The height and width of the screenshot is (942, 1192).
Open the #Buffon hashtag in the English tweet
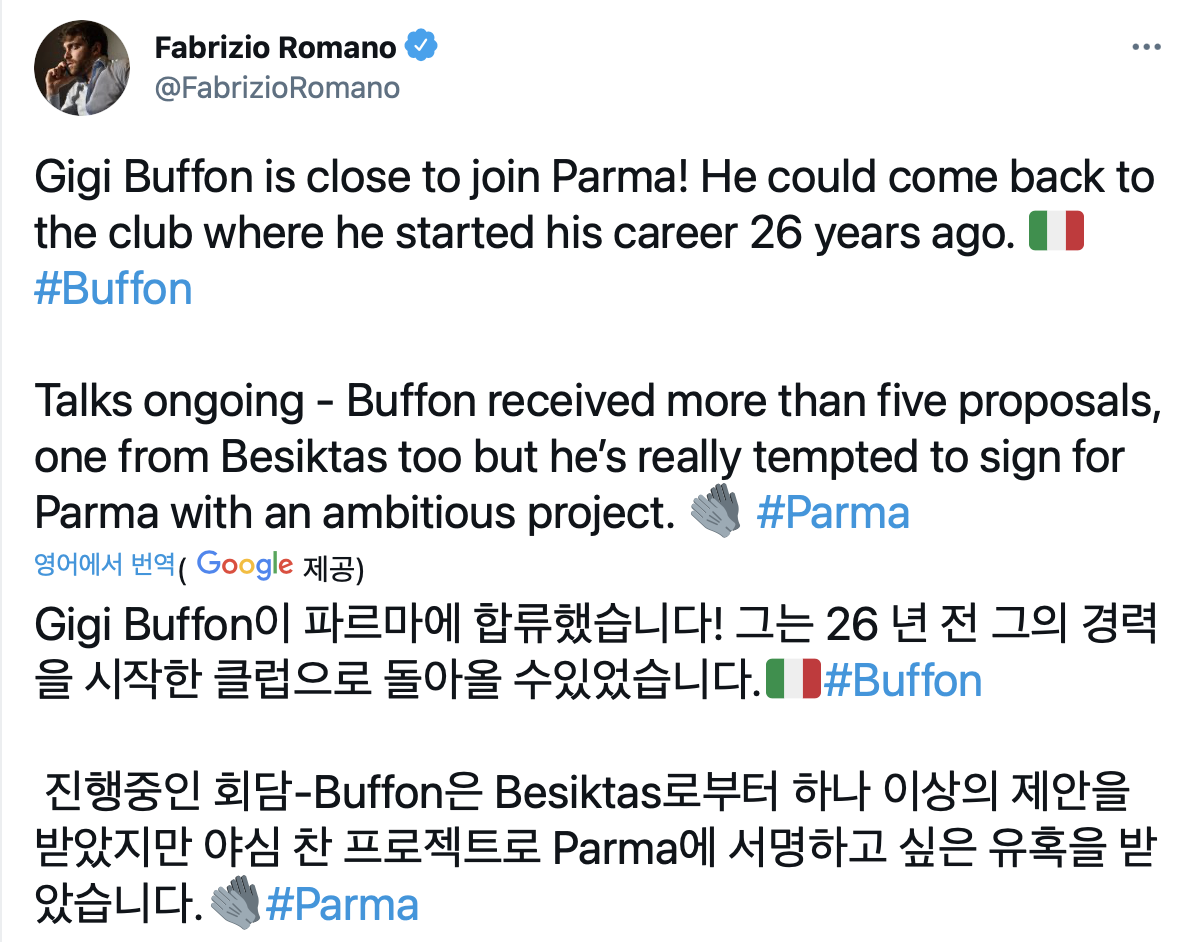[113, 289]
